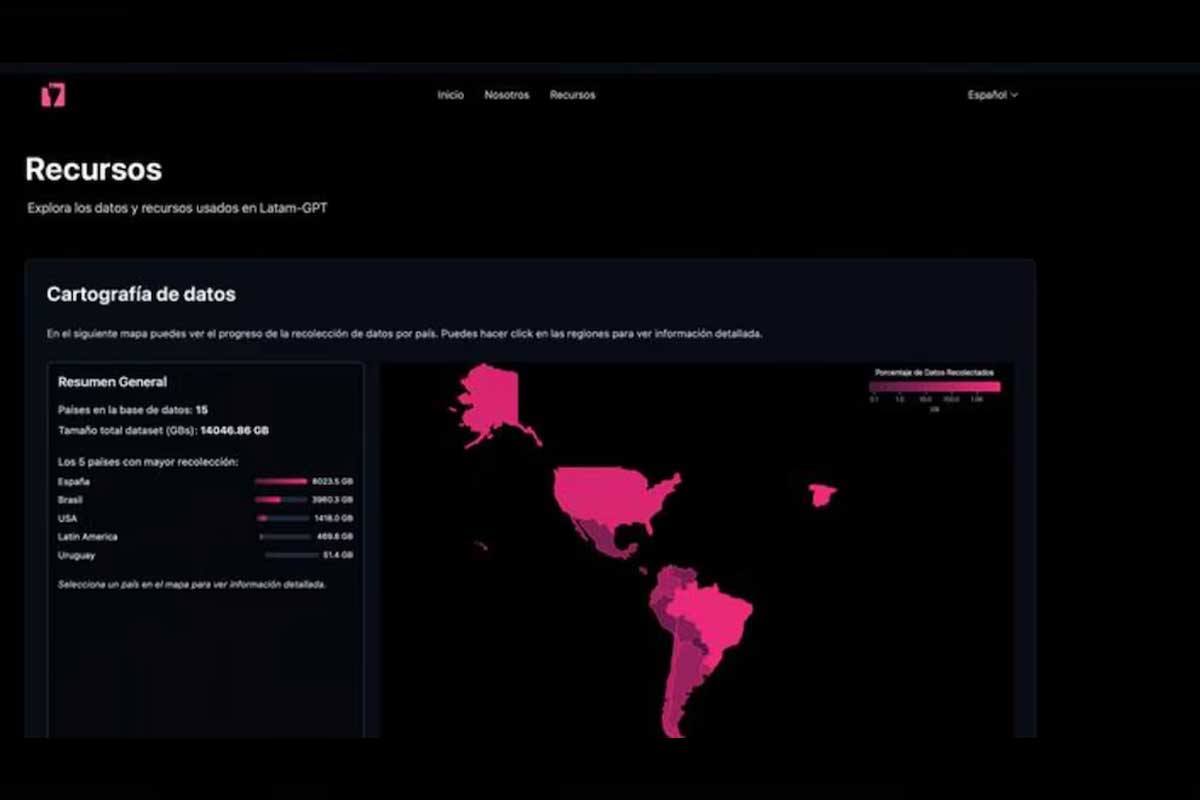
Task: Click the 8023.5 GB value for España
Action: (332, 481)
